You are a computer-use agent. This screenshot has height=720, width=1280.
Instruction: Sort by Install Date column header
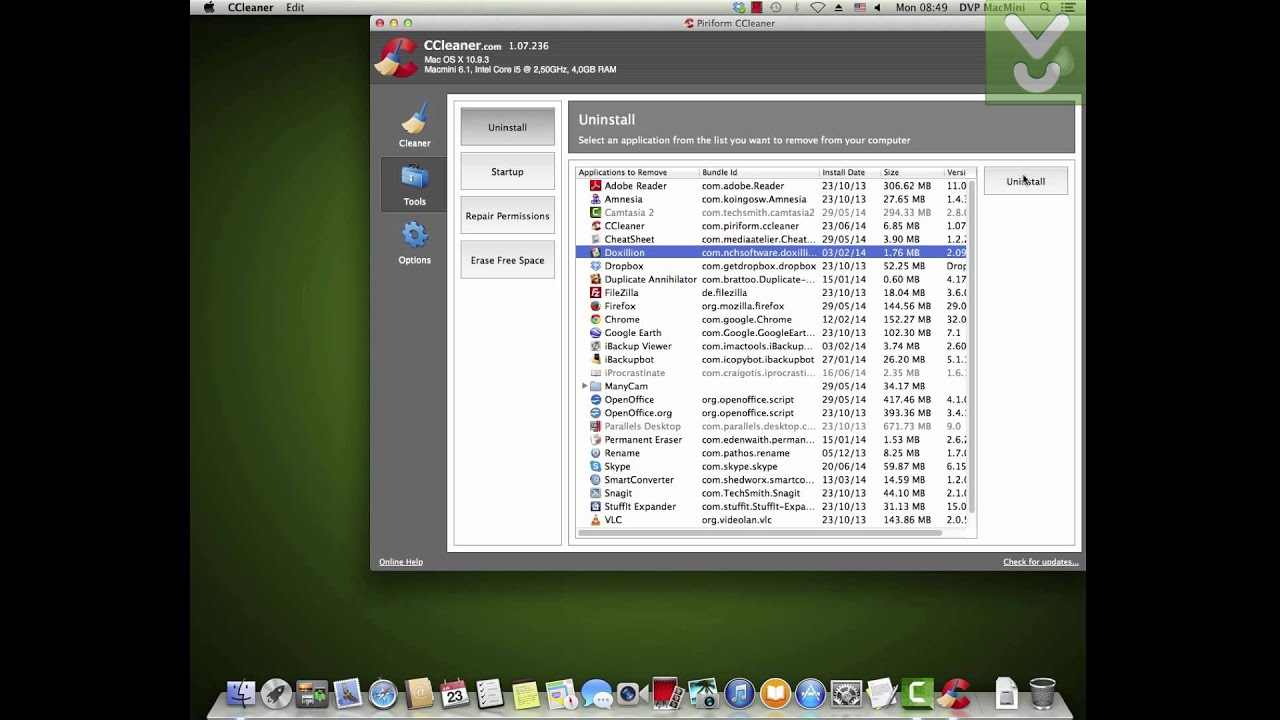click(x=849, y=172)
